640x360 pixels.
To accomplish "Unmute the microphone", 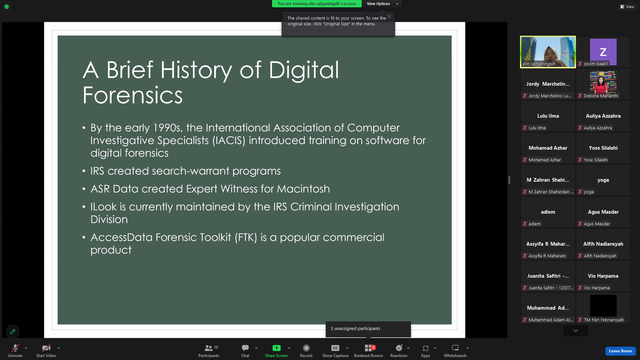I will coord(15,350).
